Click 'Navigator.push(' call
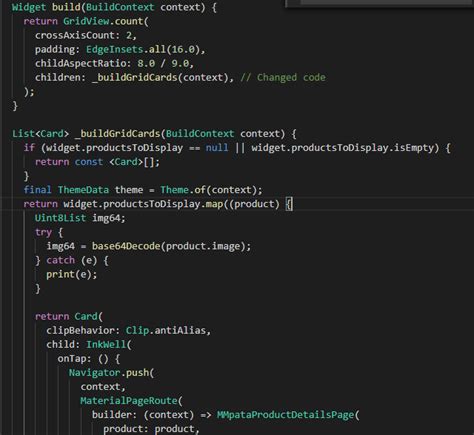This screenshot has width=474, height=435. coord(111,373)
